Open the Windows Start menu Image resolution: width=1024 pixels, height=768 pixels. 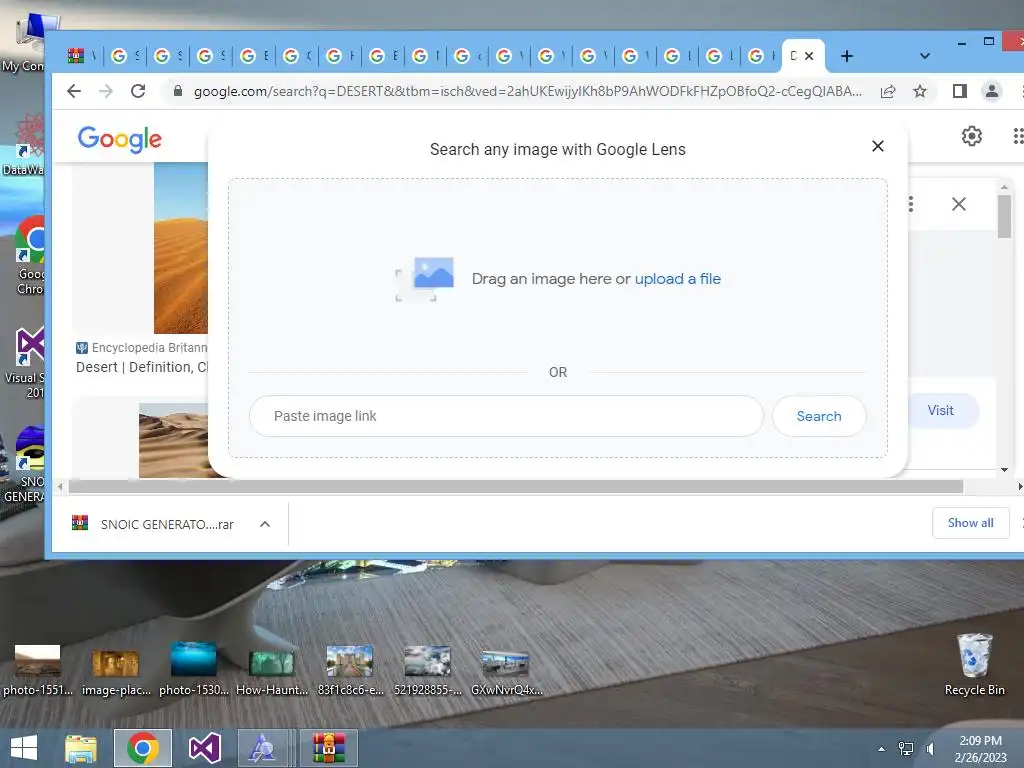24,748
